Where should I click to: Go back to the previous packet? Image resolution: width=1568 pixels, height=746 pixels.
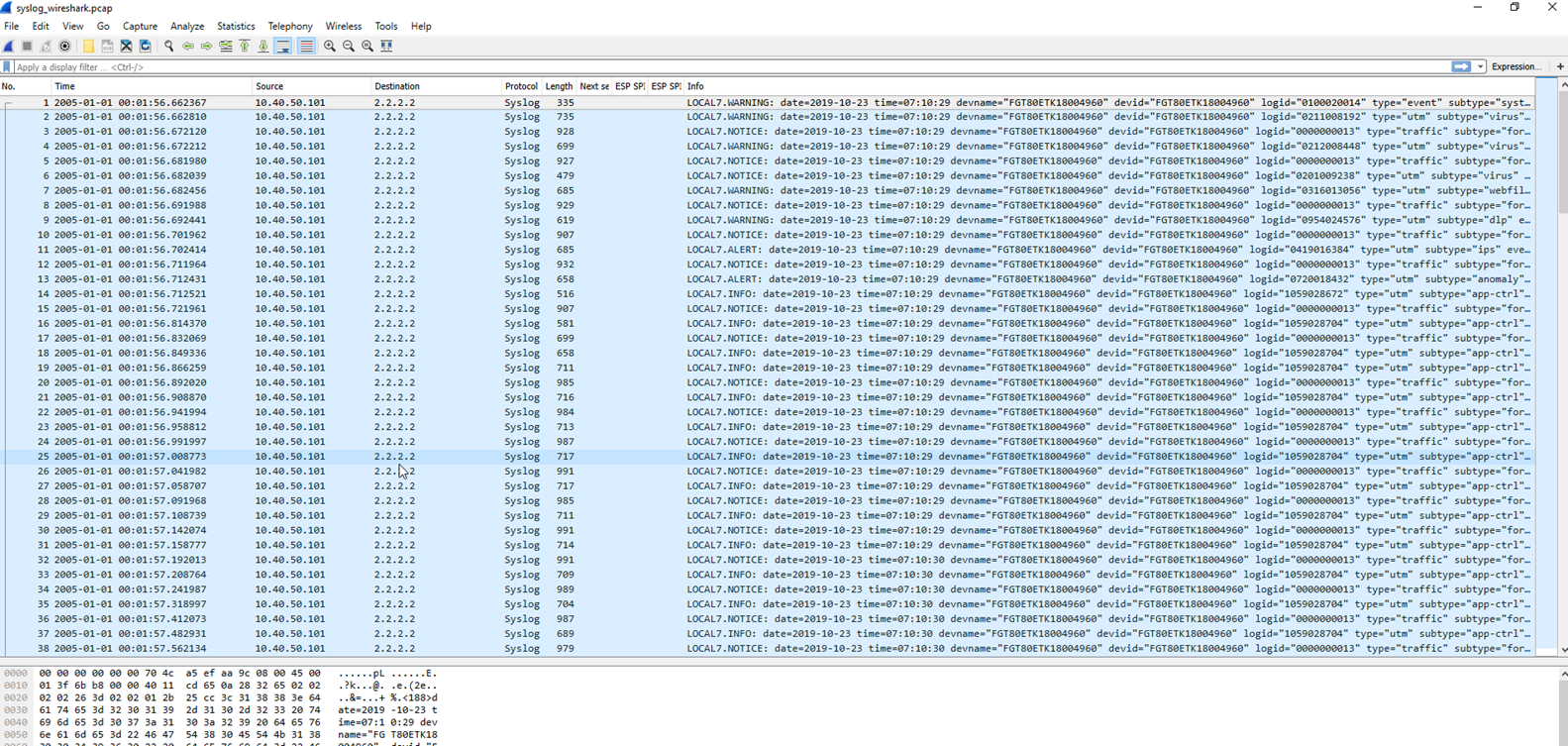187,46
